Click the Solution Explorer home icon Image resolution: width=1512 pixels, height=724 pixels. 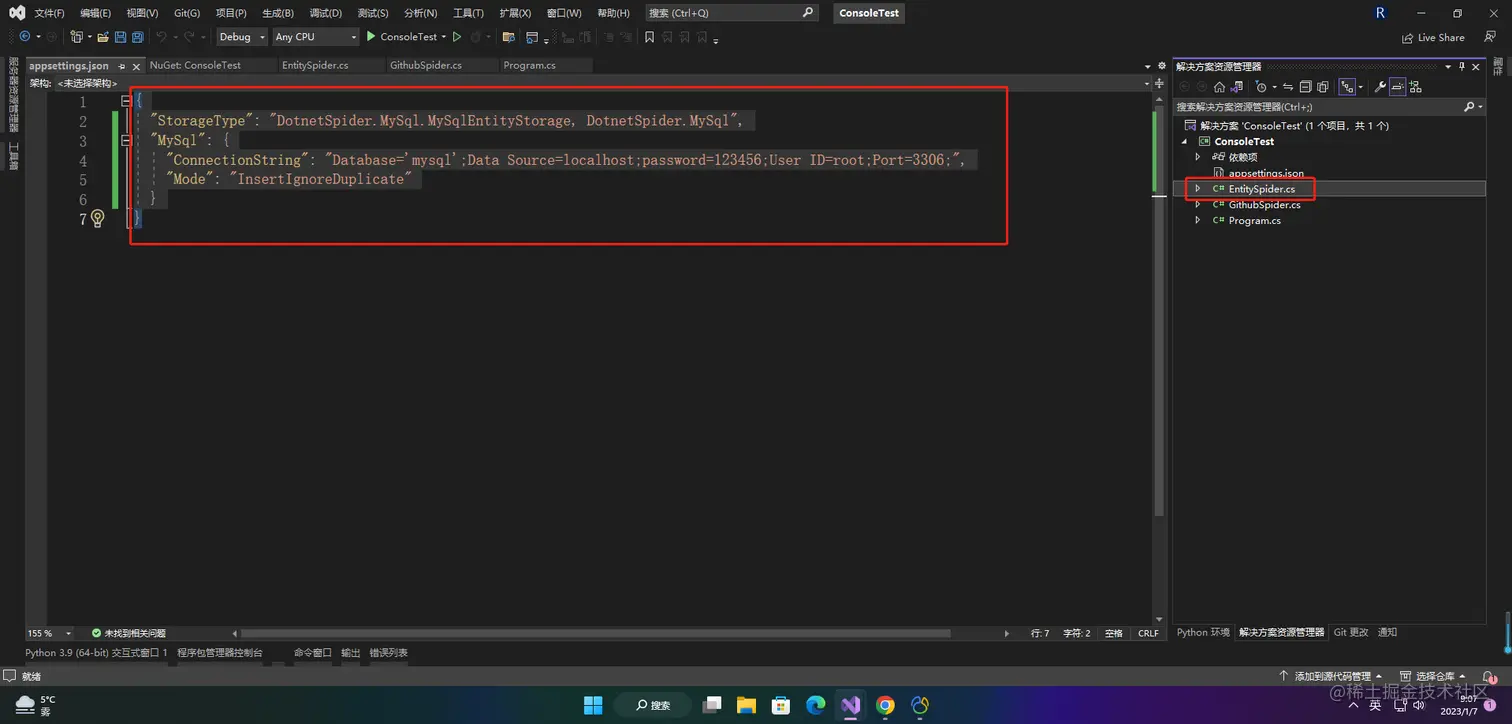(x=1219, y=87)
